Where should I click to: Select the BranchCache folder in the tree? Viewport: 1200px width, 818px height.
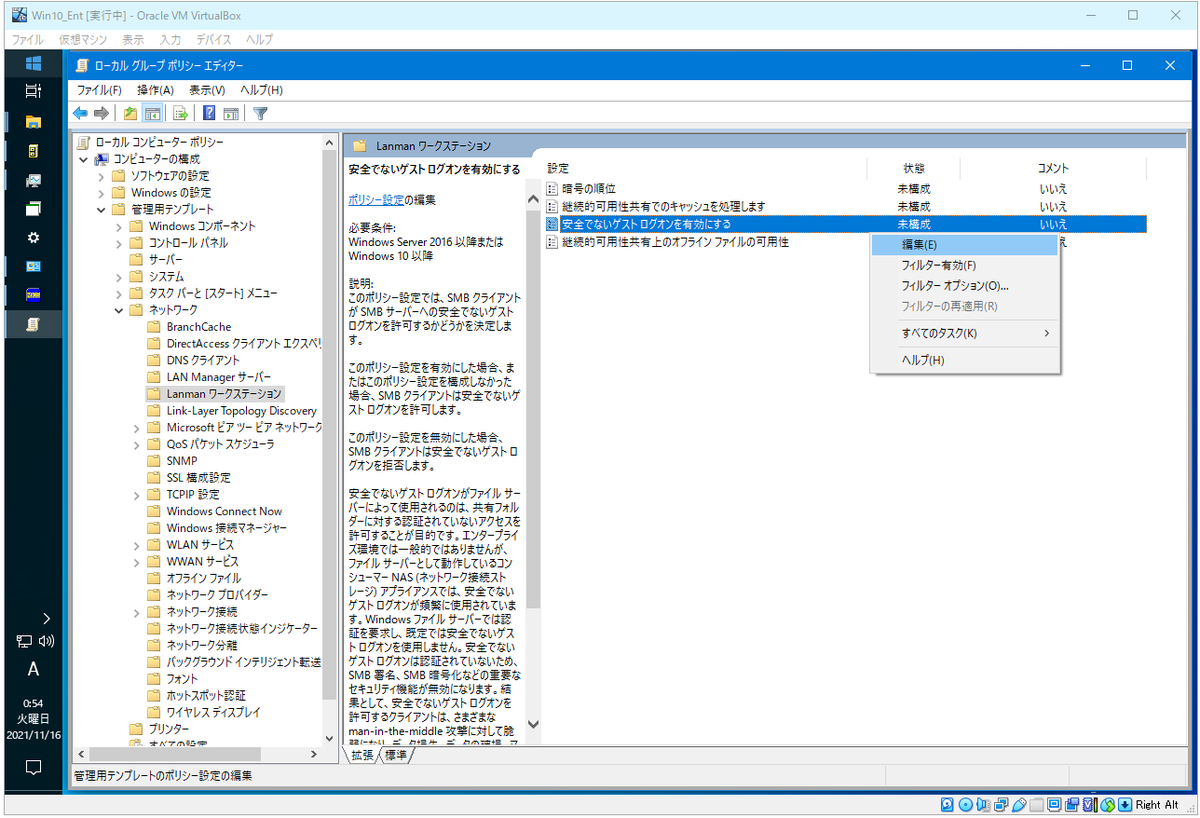pos(198,327)
